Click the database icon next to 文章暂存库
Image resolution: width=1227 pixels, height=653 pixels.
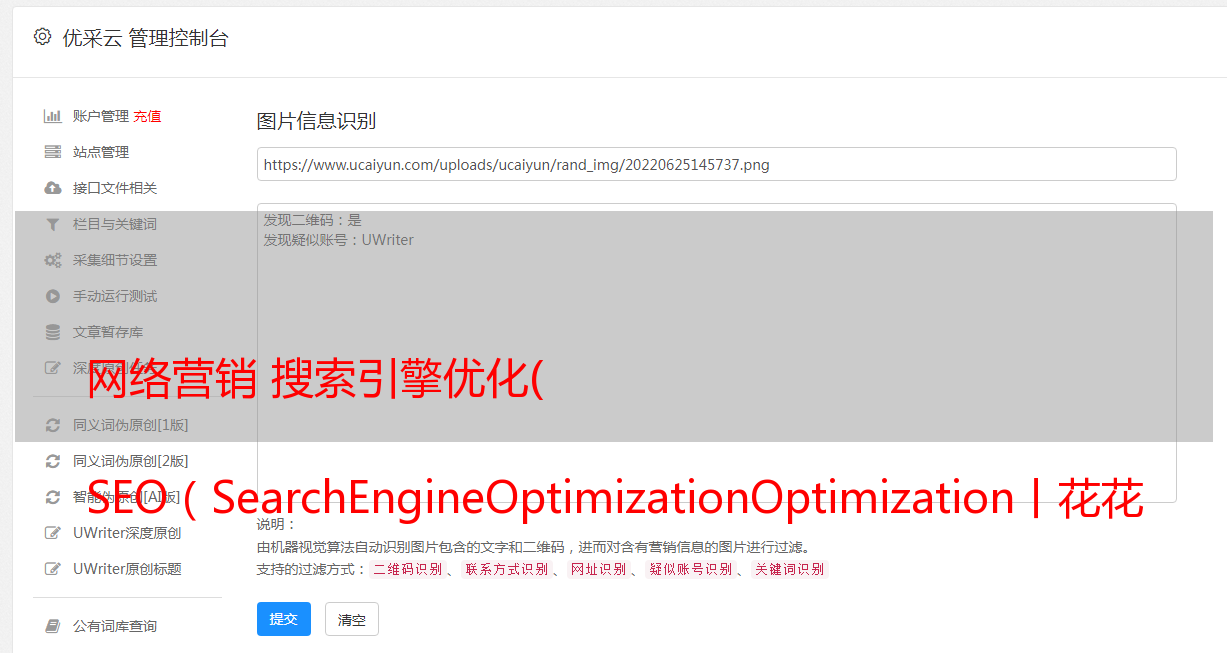[x=53, y=332]
